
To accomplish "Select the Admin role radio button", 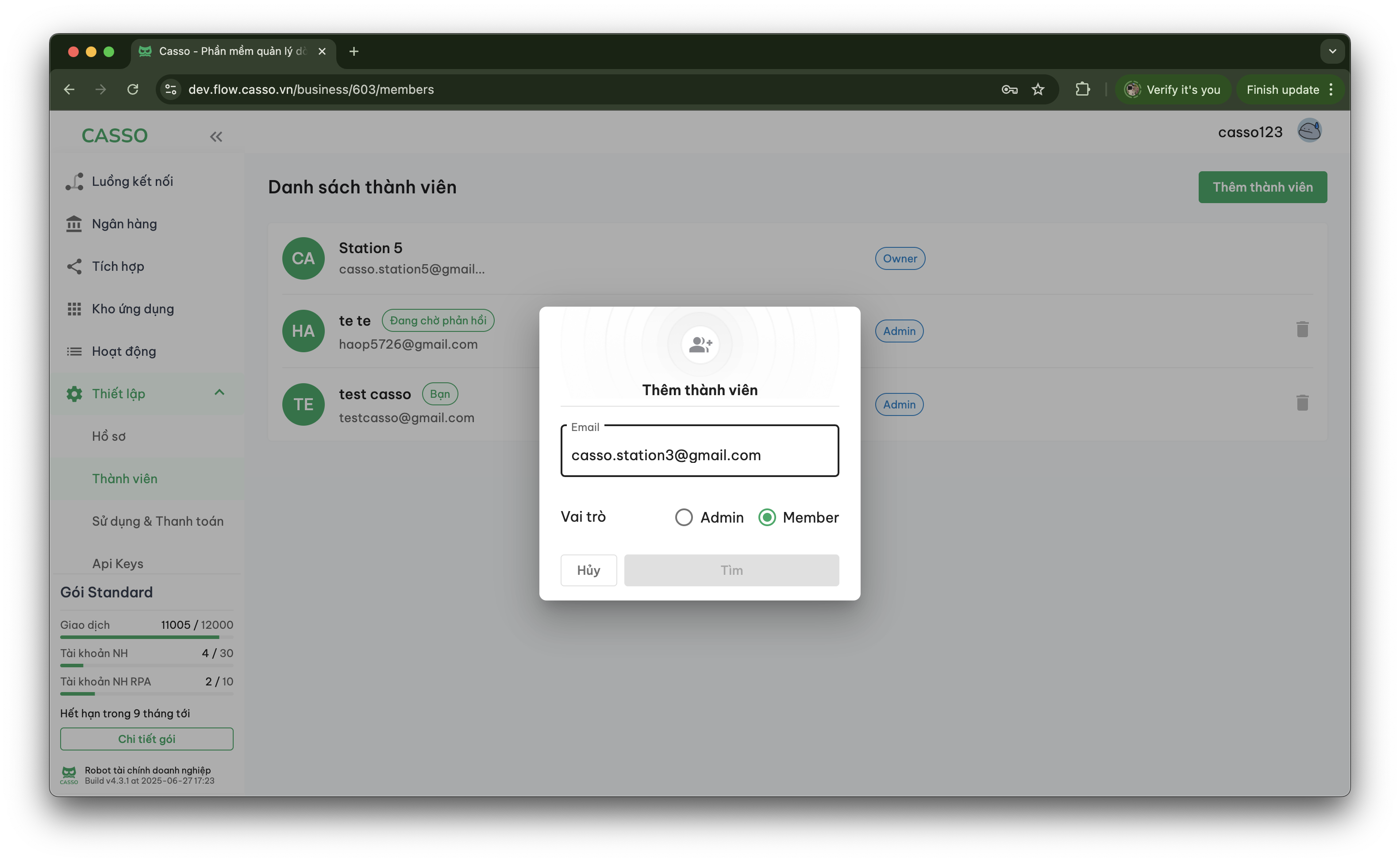I will coord(684,517).
